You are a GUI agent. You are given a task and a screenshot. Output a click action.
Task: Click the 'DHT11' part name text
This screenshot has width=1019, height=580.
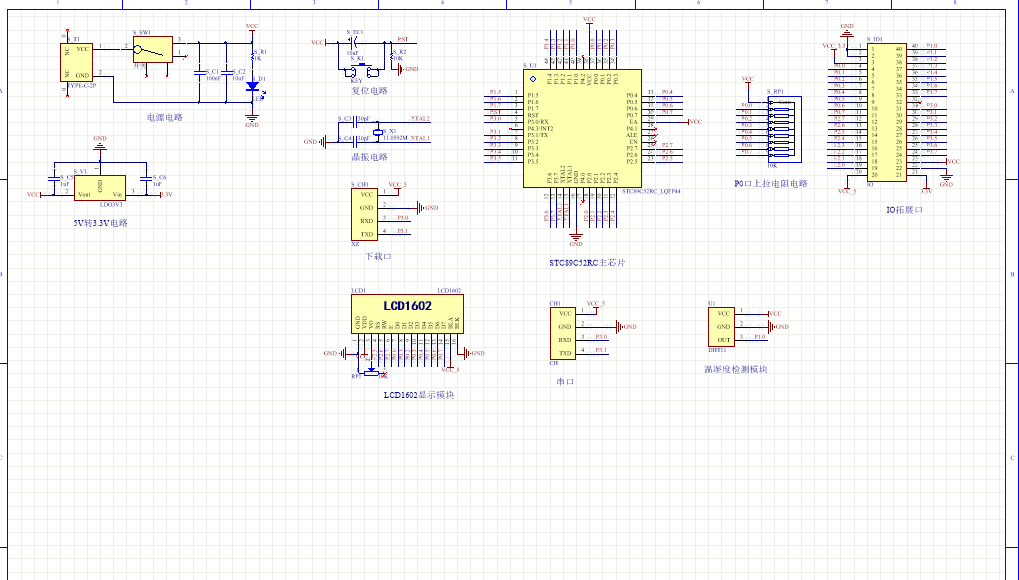pos(717,350)
